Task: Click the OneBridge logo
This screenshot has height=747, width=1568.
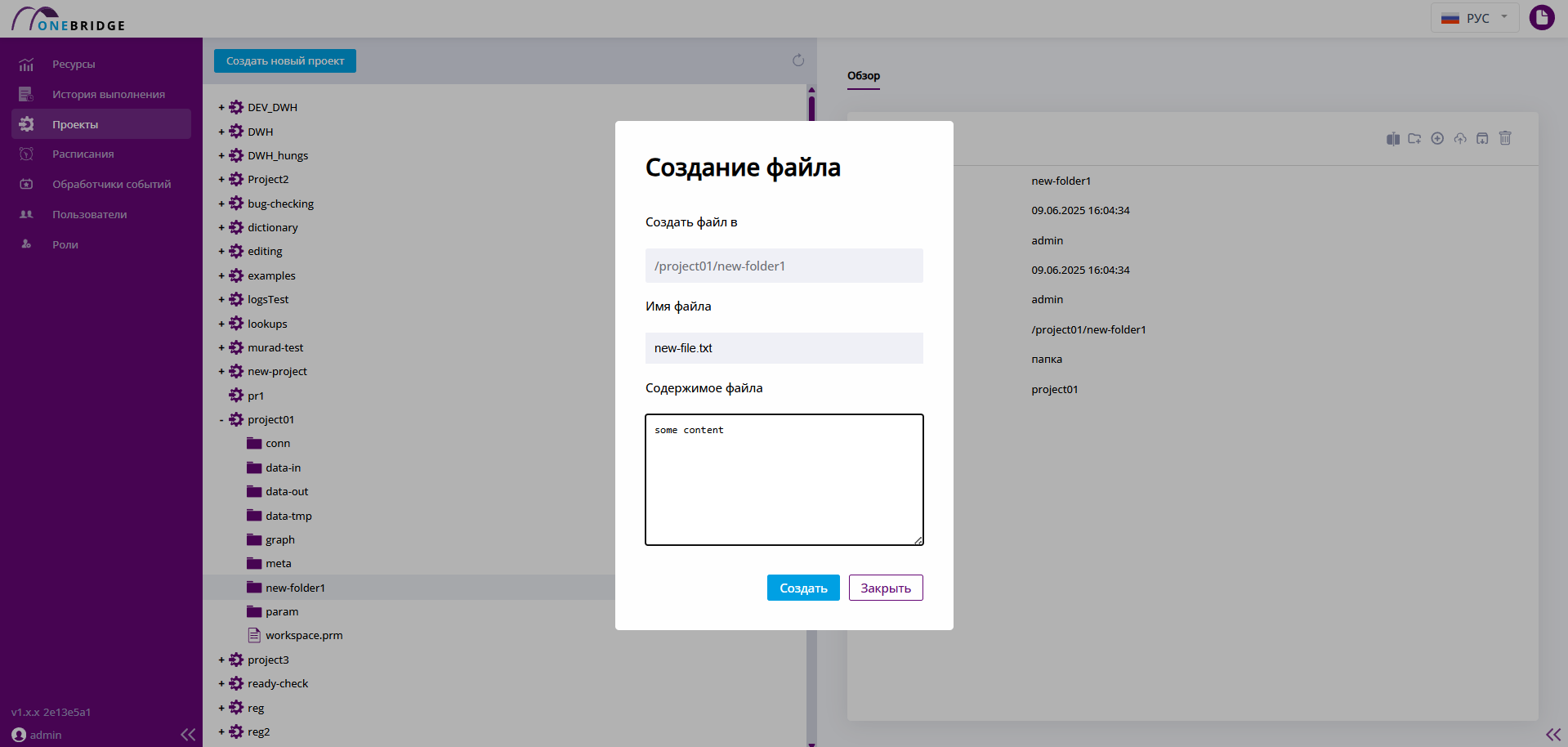Action: 69,18
